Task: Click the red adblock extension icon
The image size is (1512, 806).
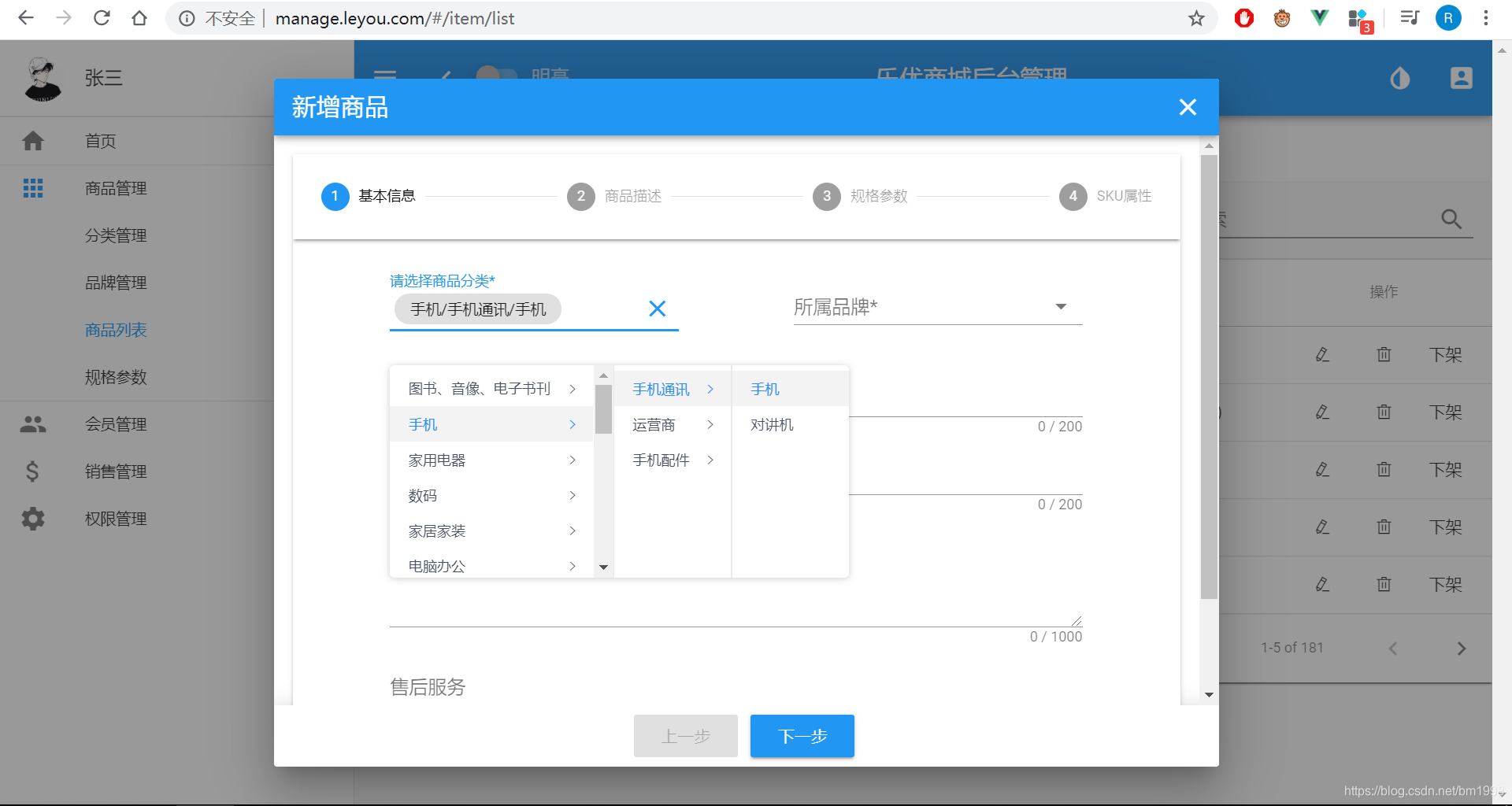Action: point(1244,17)
